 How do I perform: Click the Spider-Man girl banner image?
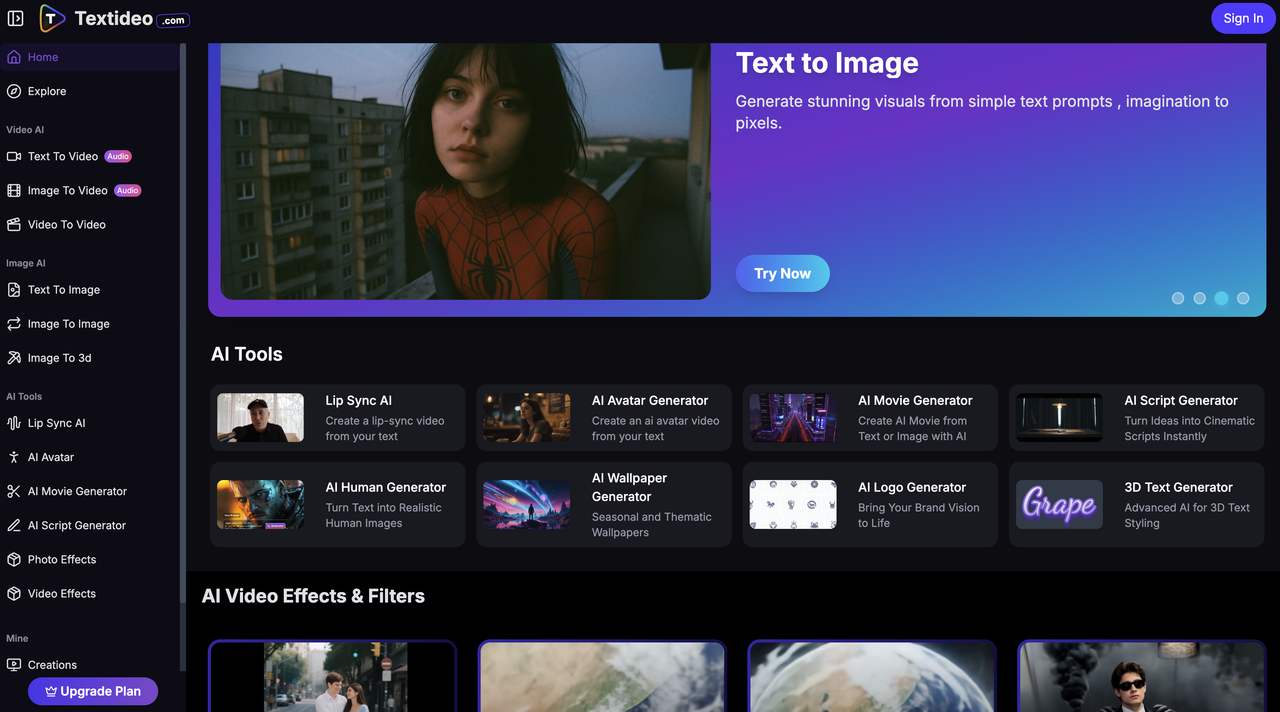pyautogui.click(x=465, y=171)
